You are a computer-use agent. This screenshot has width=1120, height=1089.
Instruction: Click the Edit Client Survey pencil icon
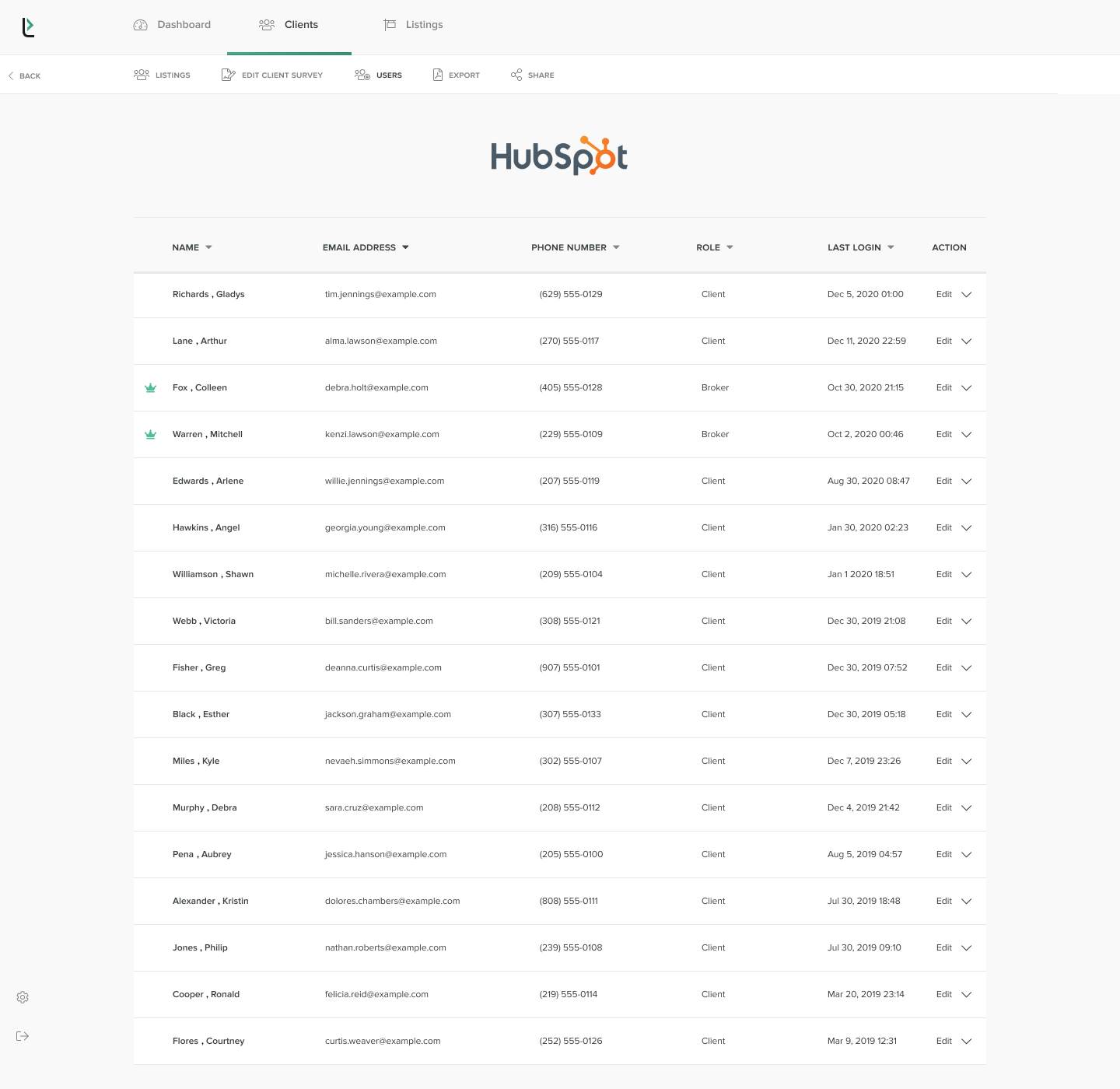[x=228, y=75]
